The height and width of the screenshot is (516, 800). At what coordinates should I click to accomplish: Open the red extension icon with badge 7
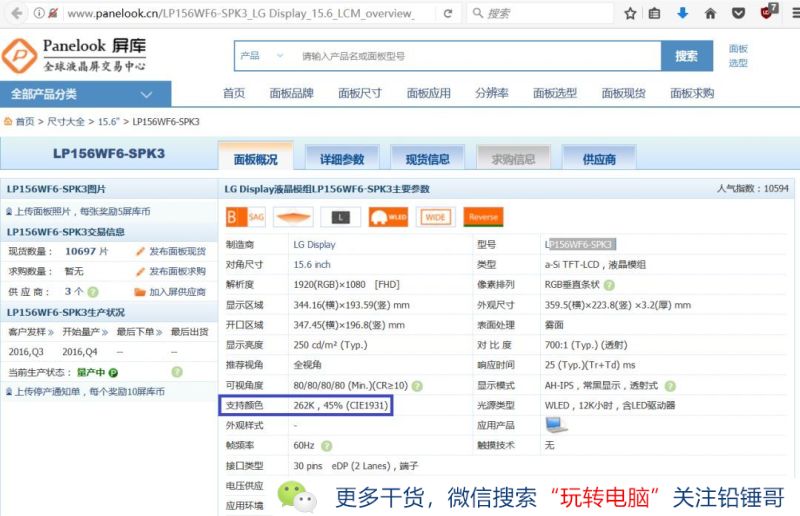click(x=768, y=11)
